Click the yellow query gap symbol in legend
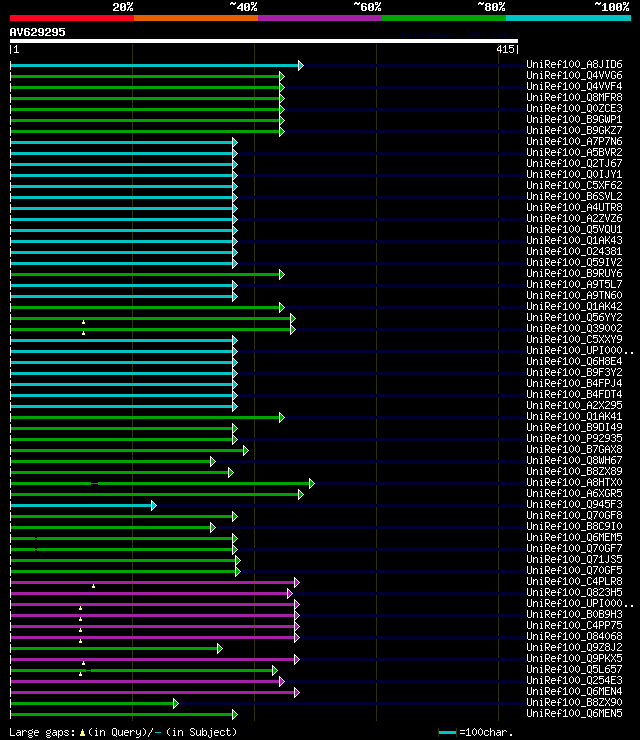The height and width of the screenshot is (740, 640). 83,732
